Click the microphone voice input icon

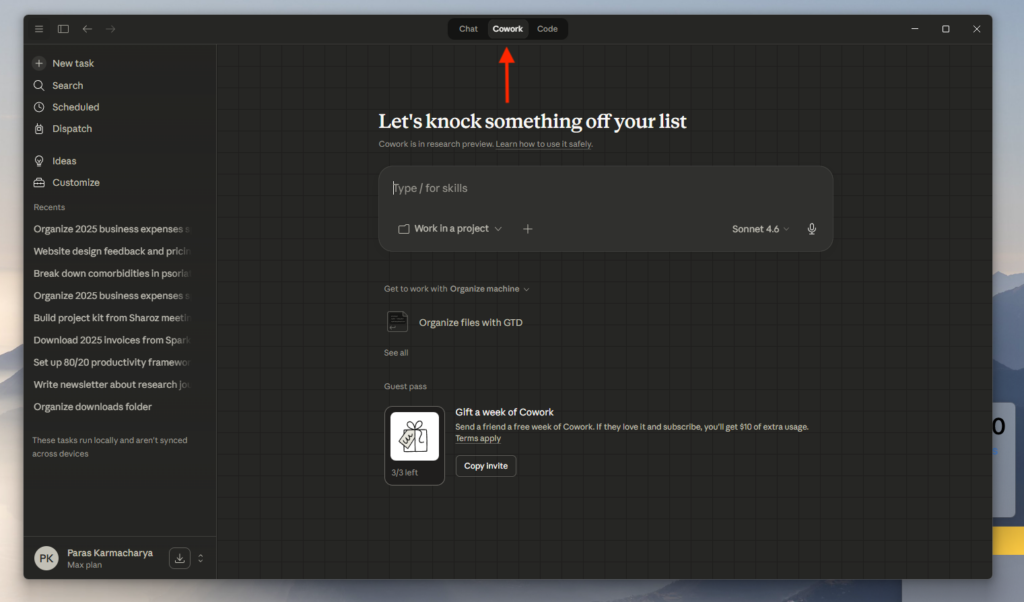(811, 229)
